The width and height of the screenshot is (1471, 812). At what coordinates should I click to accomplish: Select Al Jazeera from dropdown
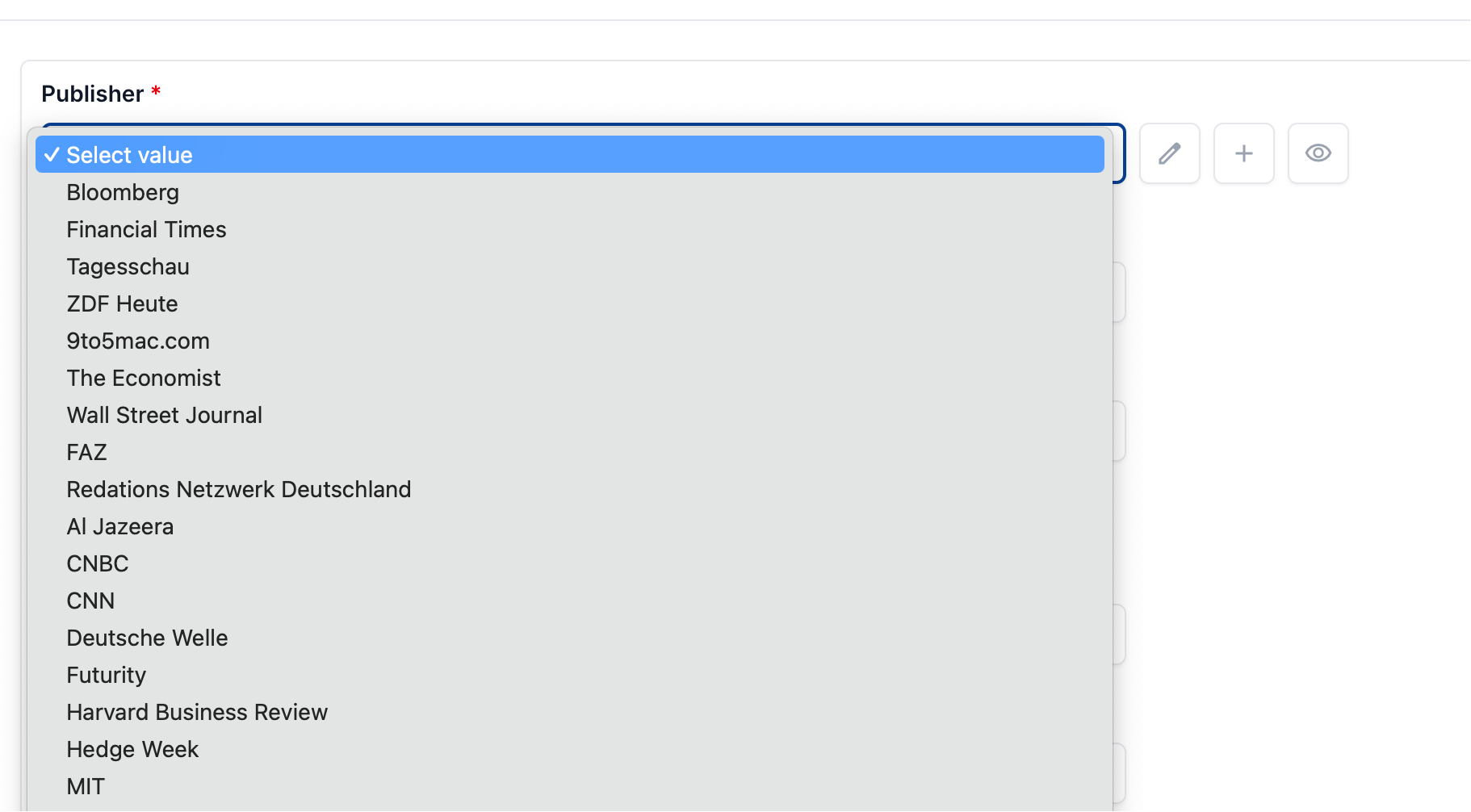(x=569, y=526)
